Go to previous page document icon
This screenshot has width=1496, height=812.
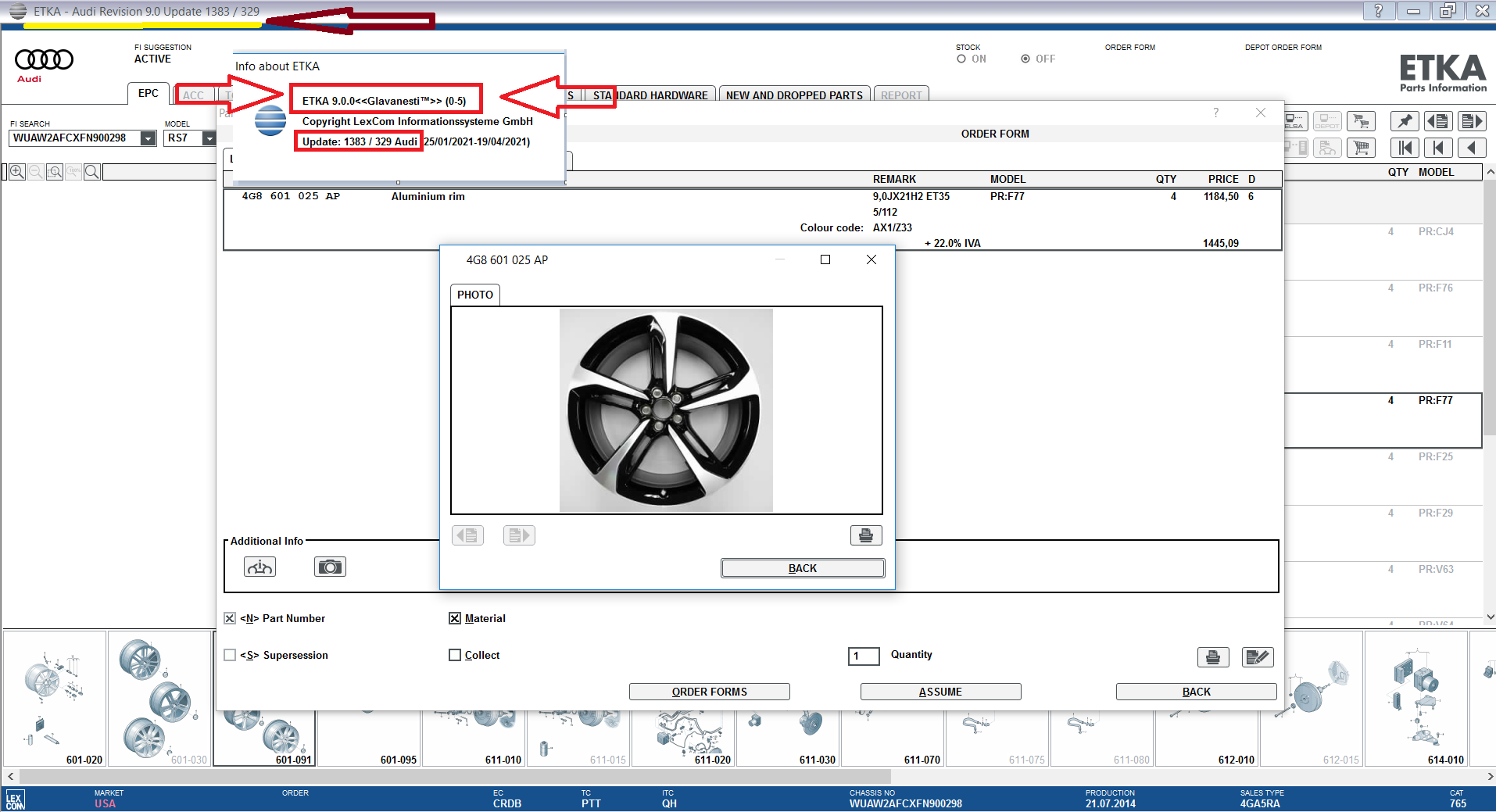tap(1438, 121)
